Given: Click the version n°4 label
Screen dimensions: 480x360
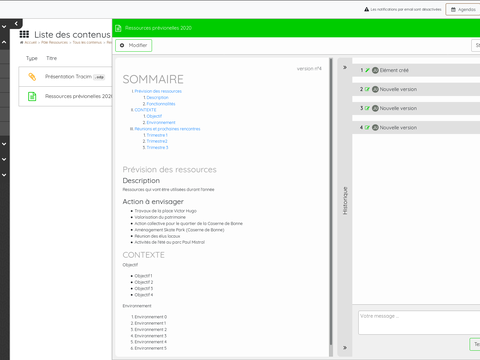Looking at the screenshot, I should click(309, 69).
